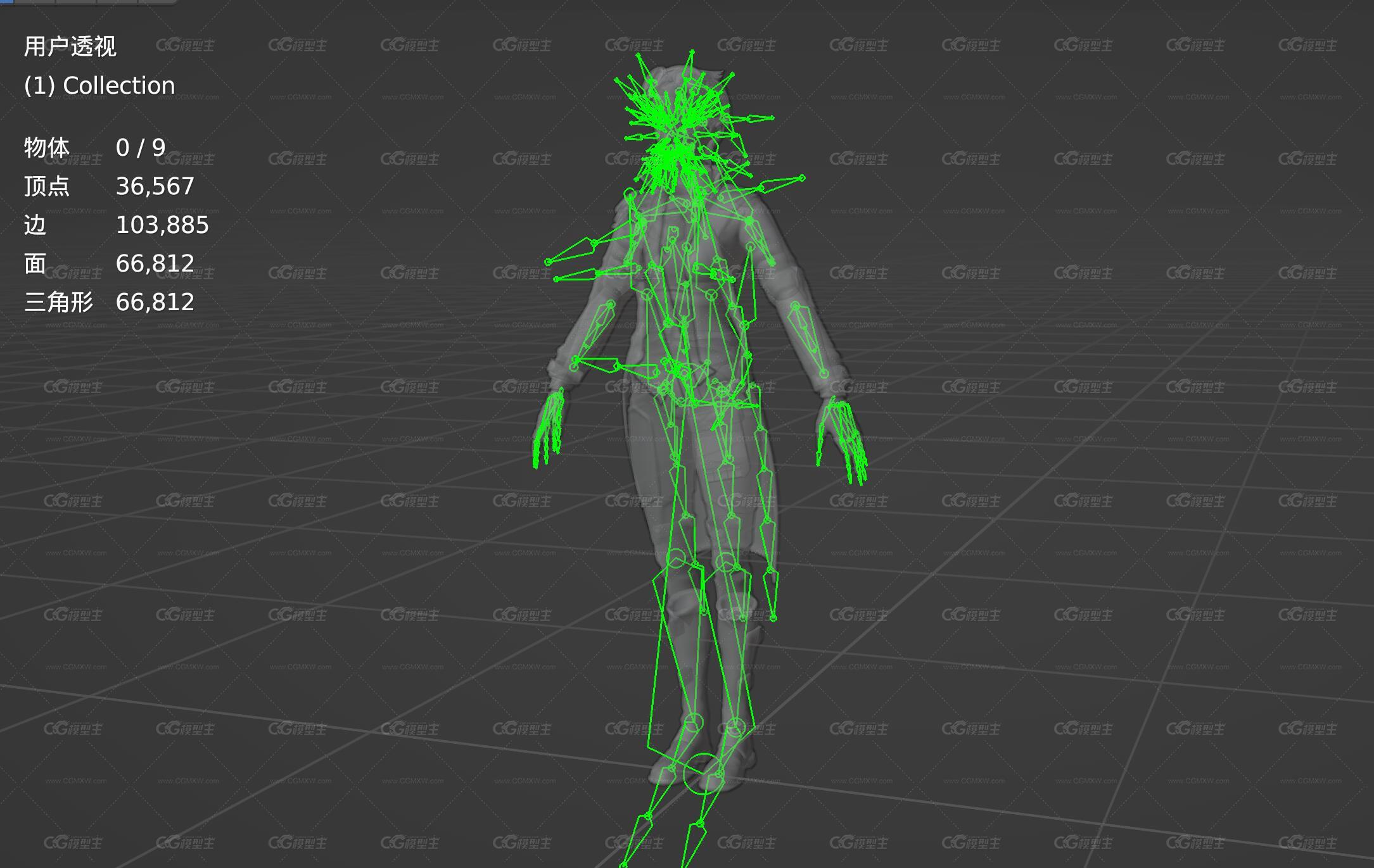Click the (1) Collection text
Viewport: 1374px width, 868px height.
(99, 85)
